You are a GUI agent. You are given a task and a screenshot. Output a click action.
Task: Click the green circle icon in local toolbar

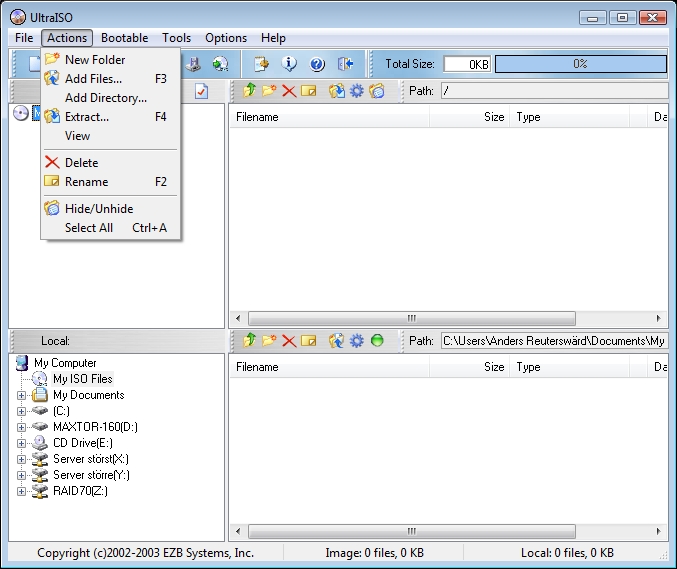coord(377,341)
